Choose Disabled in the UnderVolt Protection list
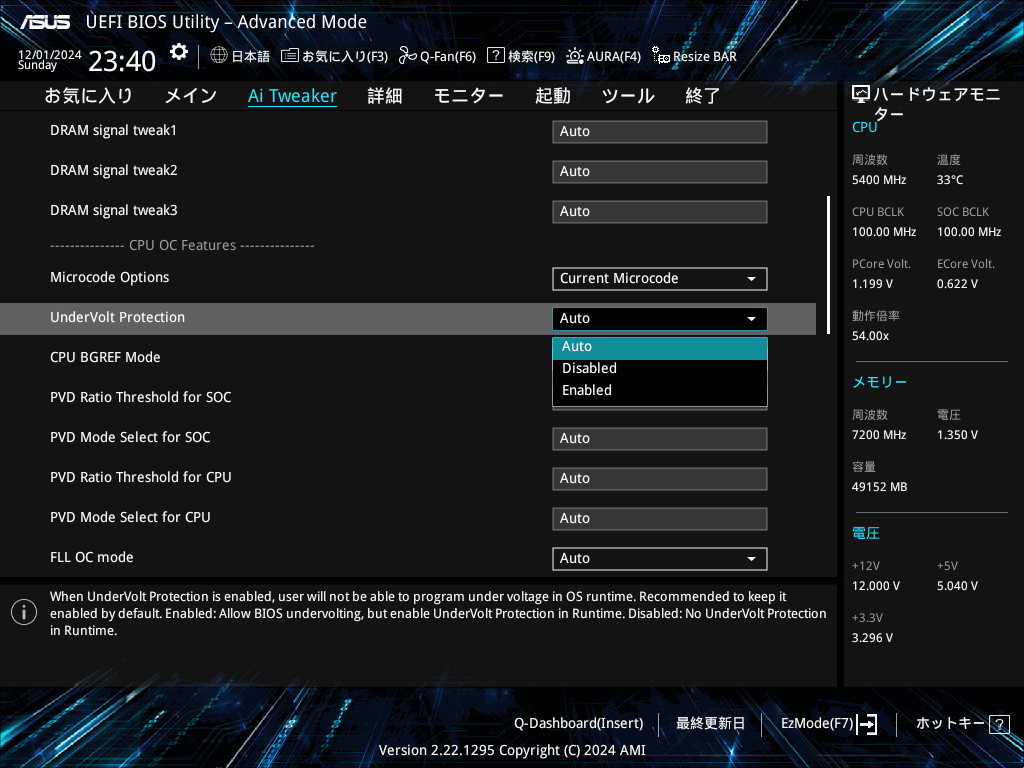This screenshot has width=1024, height=768. click(660, 368)
